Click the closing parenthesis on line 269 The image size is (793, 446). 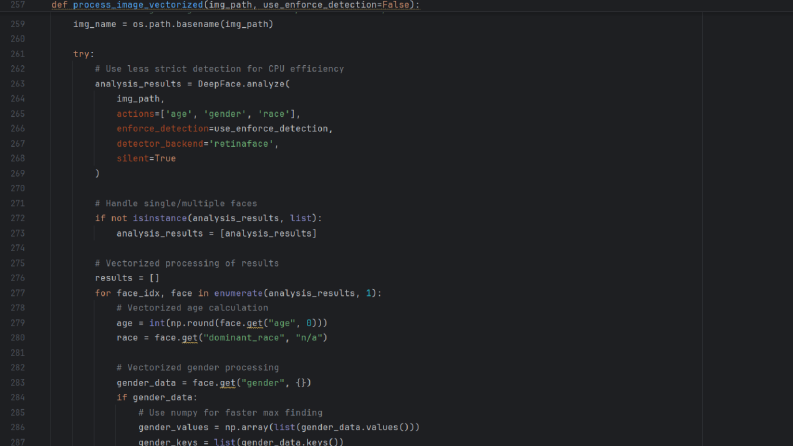tap(98, 173)
